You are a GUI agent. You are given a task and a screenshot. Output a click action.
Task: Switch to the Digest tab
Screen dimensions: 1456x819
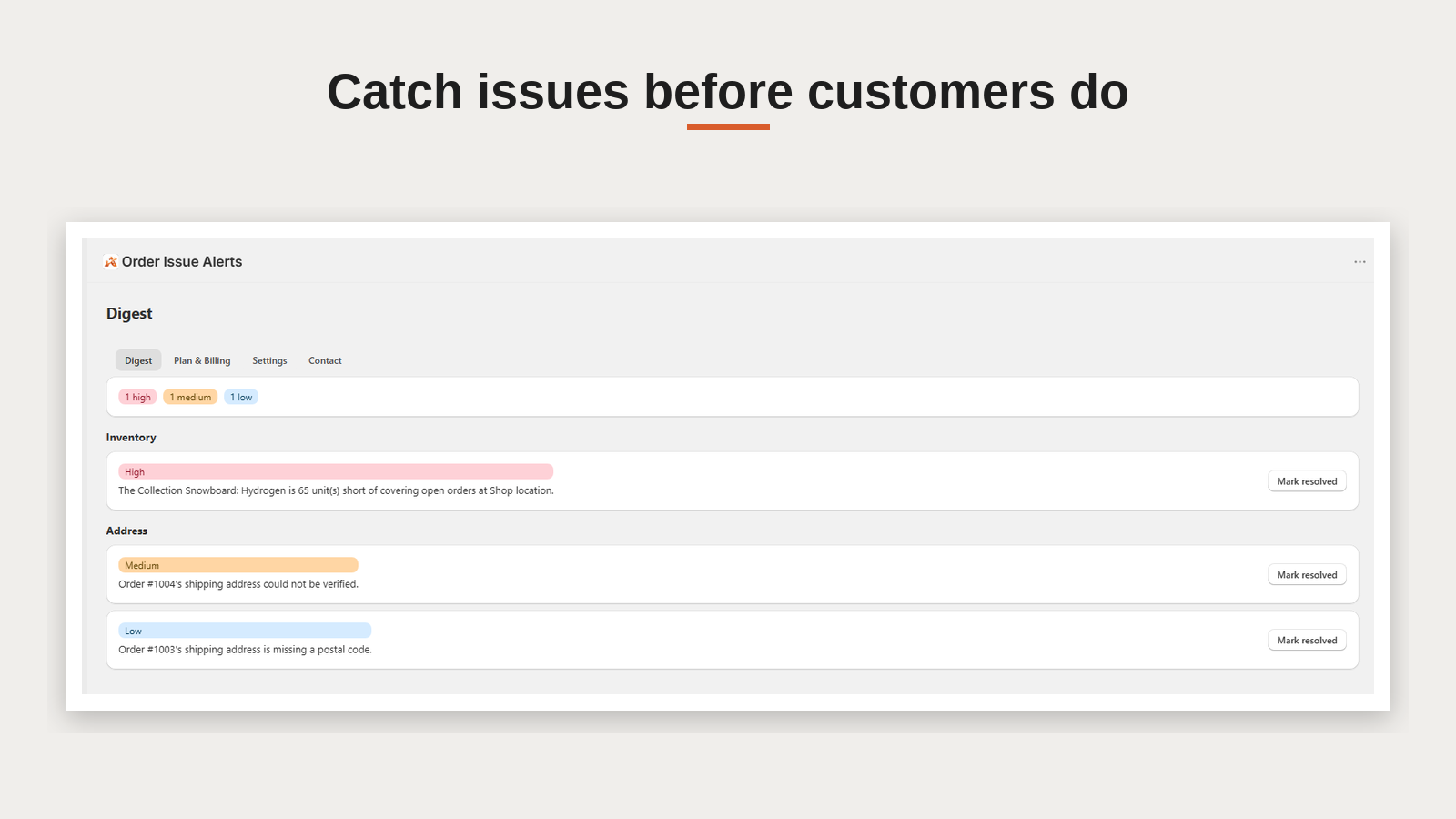(138, 360)
